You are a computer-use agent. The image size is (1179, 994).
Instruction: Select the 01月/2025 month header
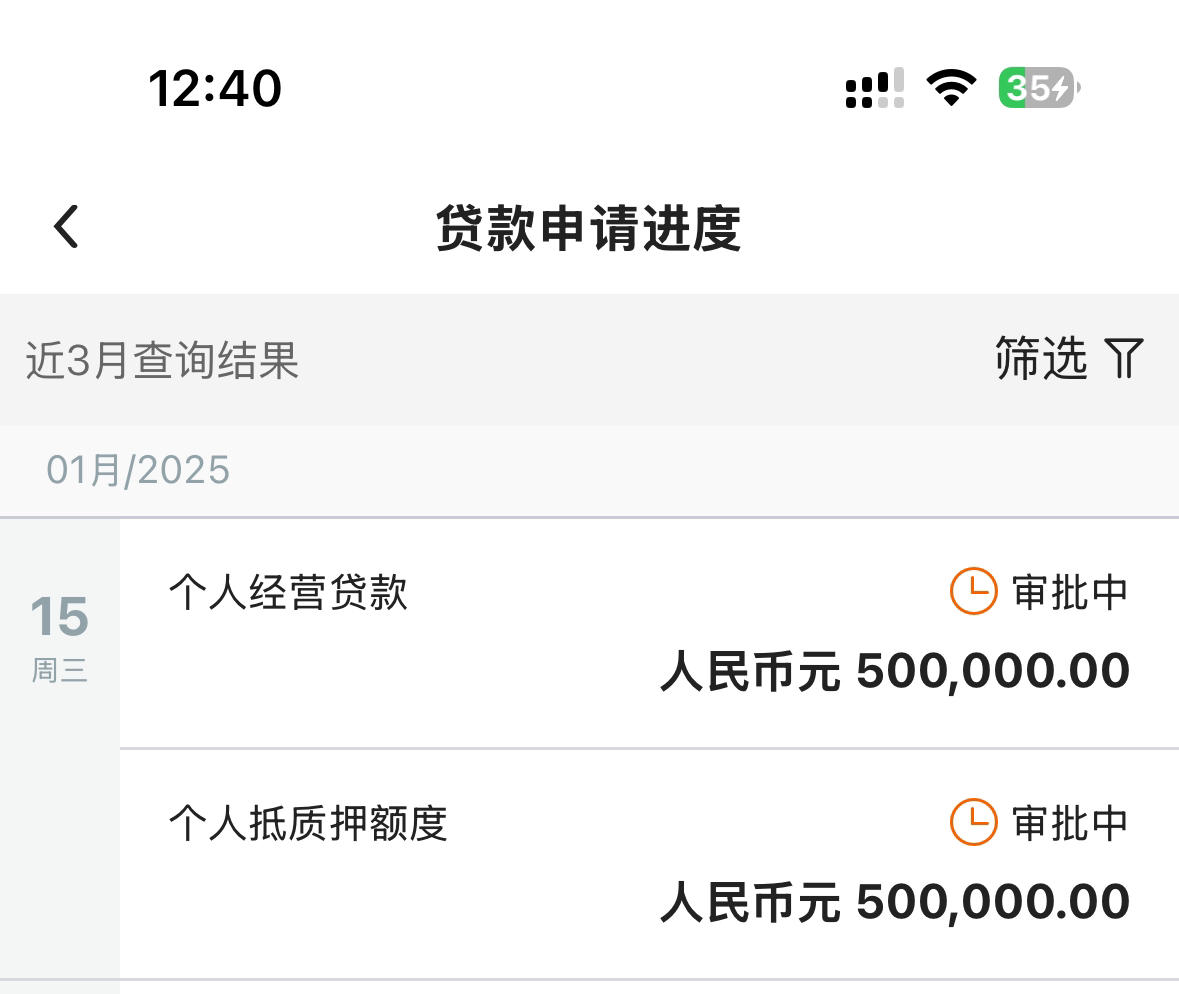point(138,471)
